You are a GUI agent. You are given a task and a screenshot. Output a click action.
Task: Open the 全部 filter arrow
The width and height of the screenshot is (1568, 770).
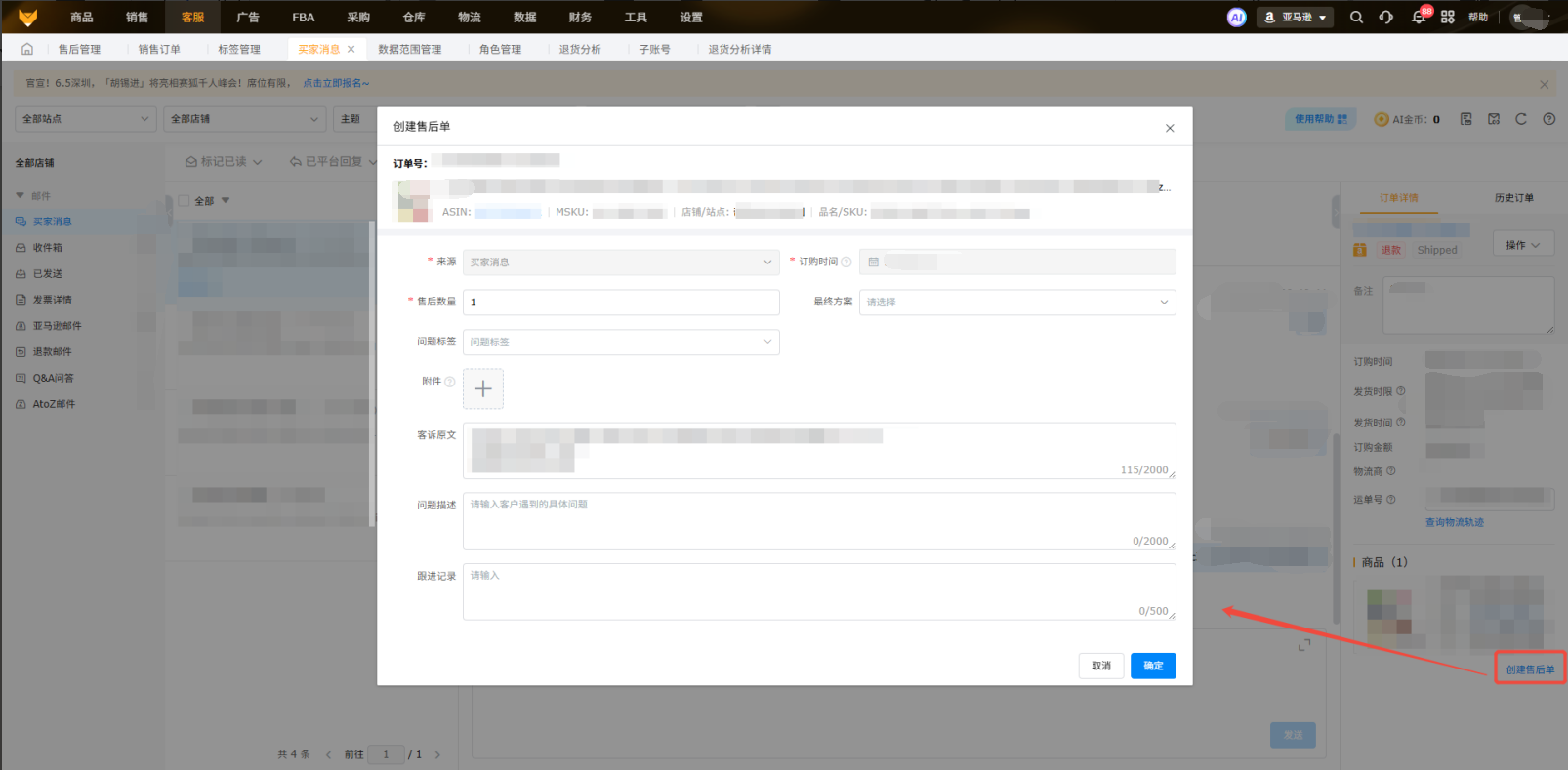(226, 201)
